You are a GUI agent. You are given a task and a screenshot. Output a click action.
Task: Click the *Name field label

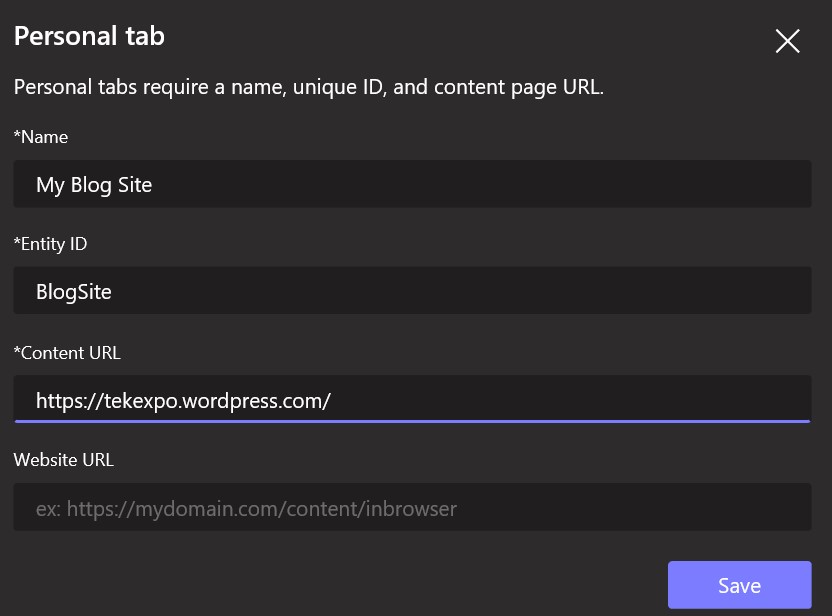(x=44, y=136)
